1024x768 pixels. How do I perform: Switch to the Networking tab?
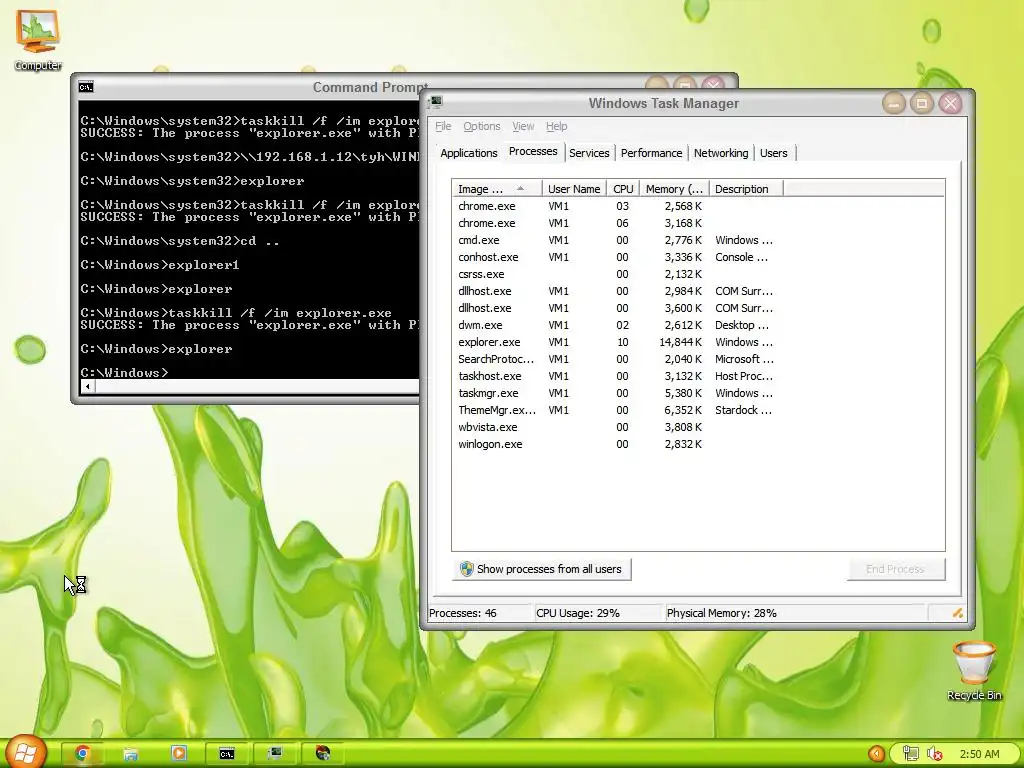click(721, 153)
